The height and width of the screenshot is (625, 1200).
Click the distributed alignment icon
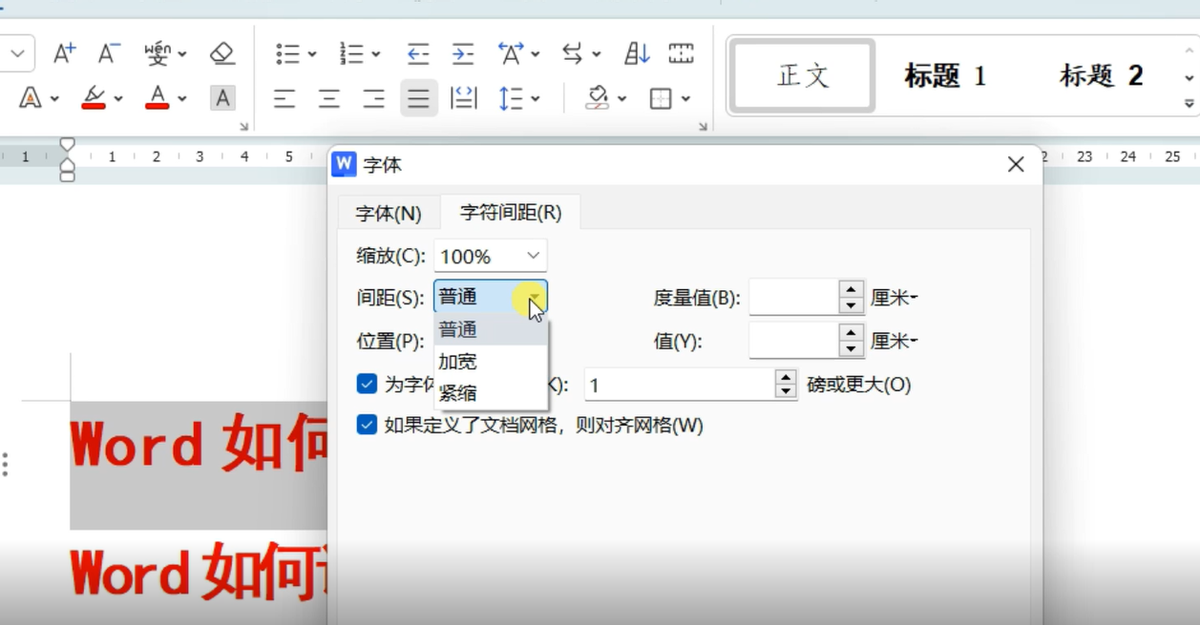[464, 98]
